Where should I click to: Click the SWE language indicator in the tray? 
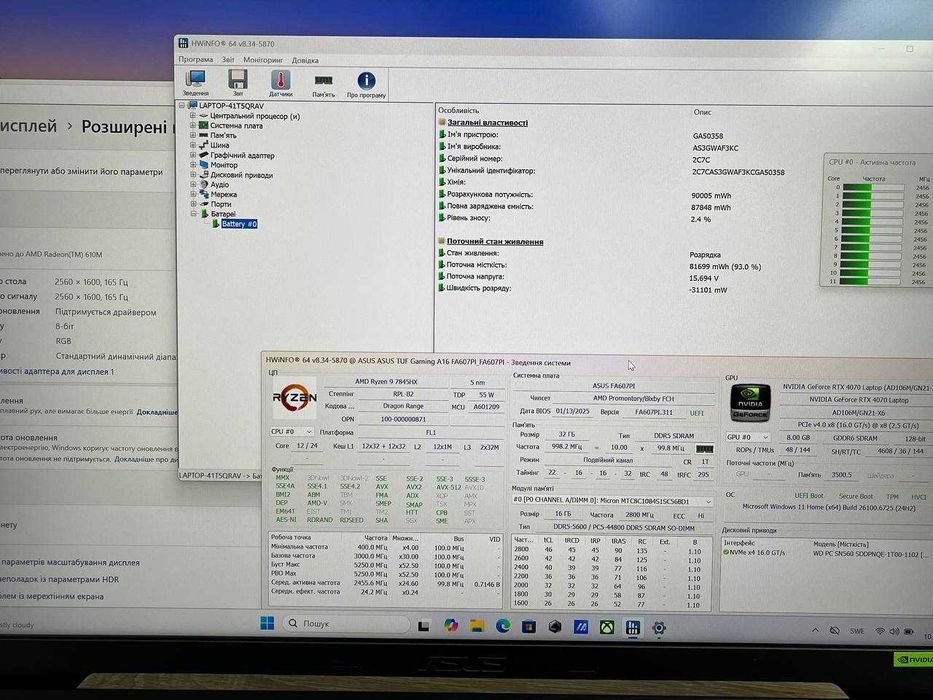857,631
